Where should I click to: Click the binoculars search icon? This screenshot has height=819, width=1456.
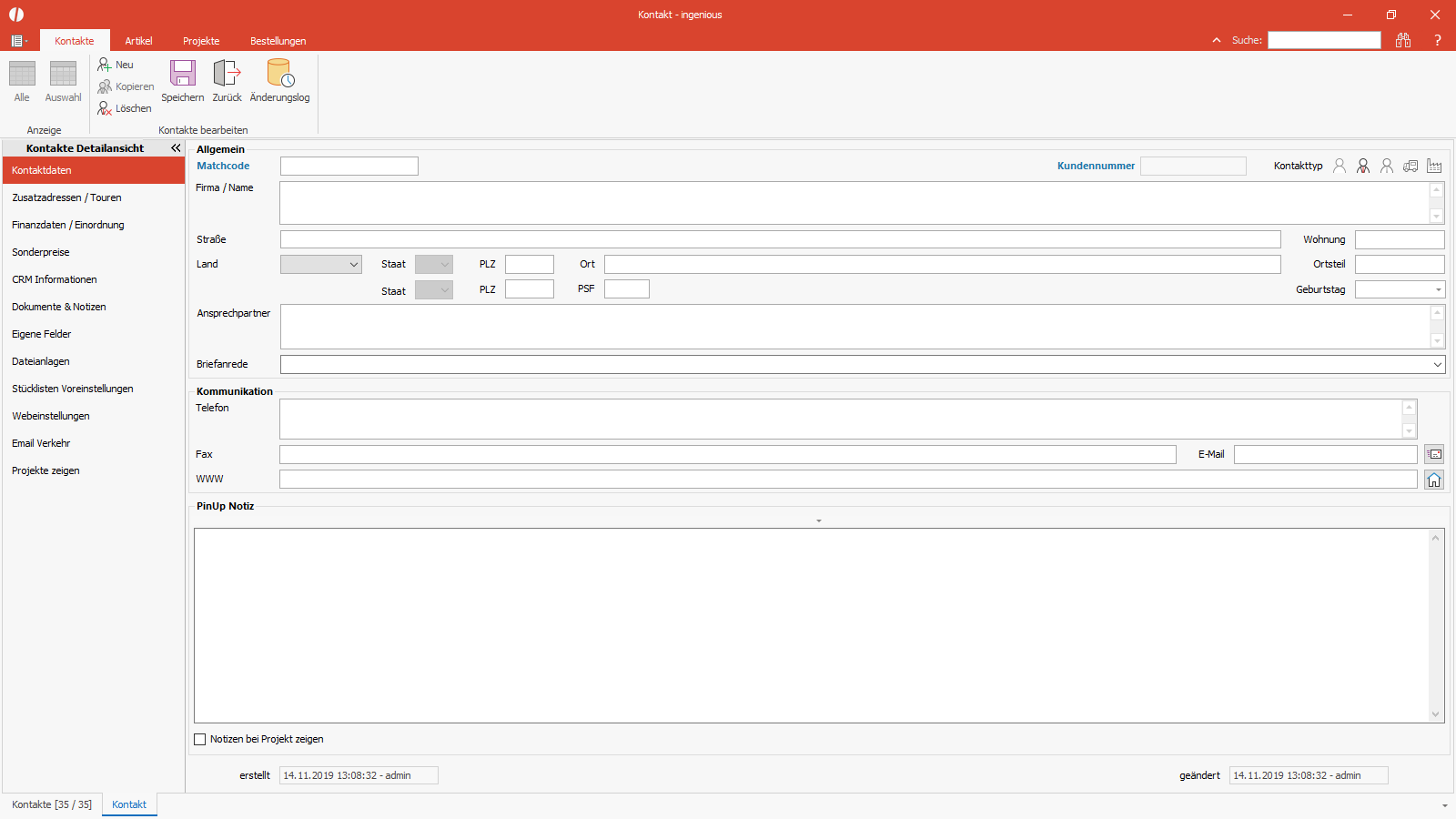[1403, 40]
